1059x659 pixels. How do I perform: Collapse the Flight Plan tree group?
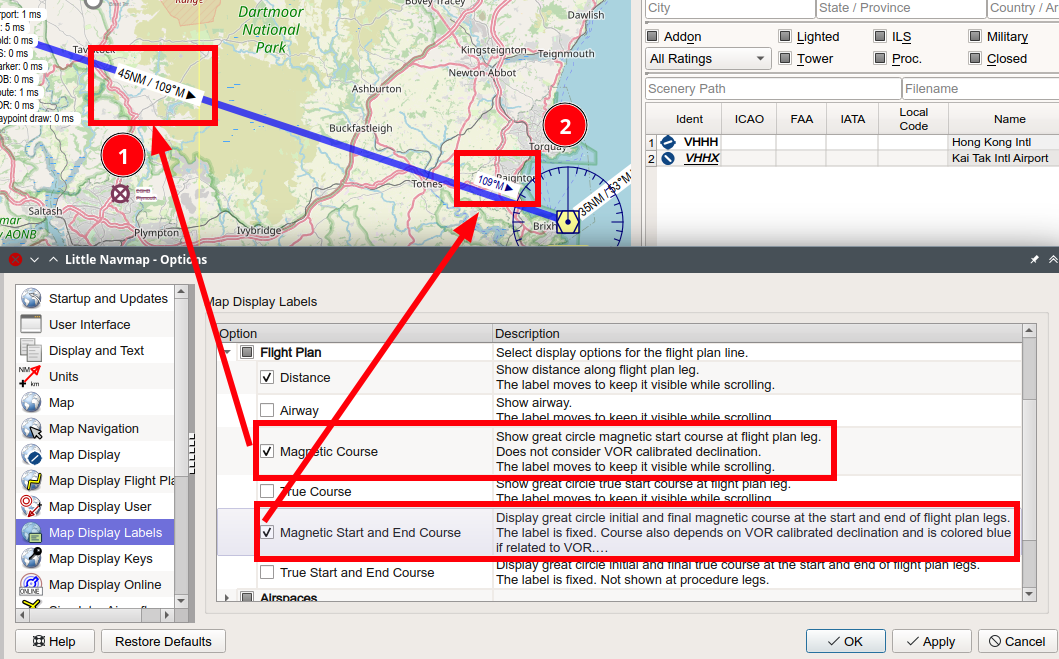pos(227,352)
